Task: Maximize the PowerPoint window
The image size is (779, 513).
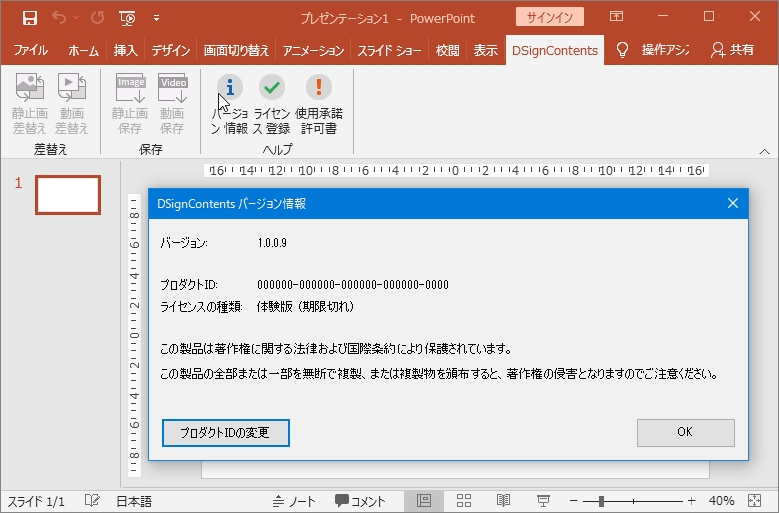Action: pos(709,16)
